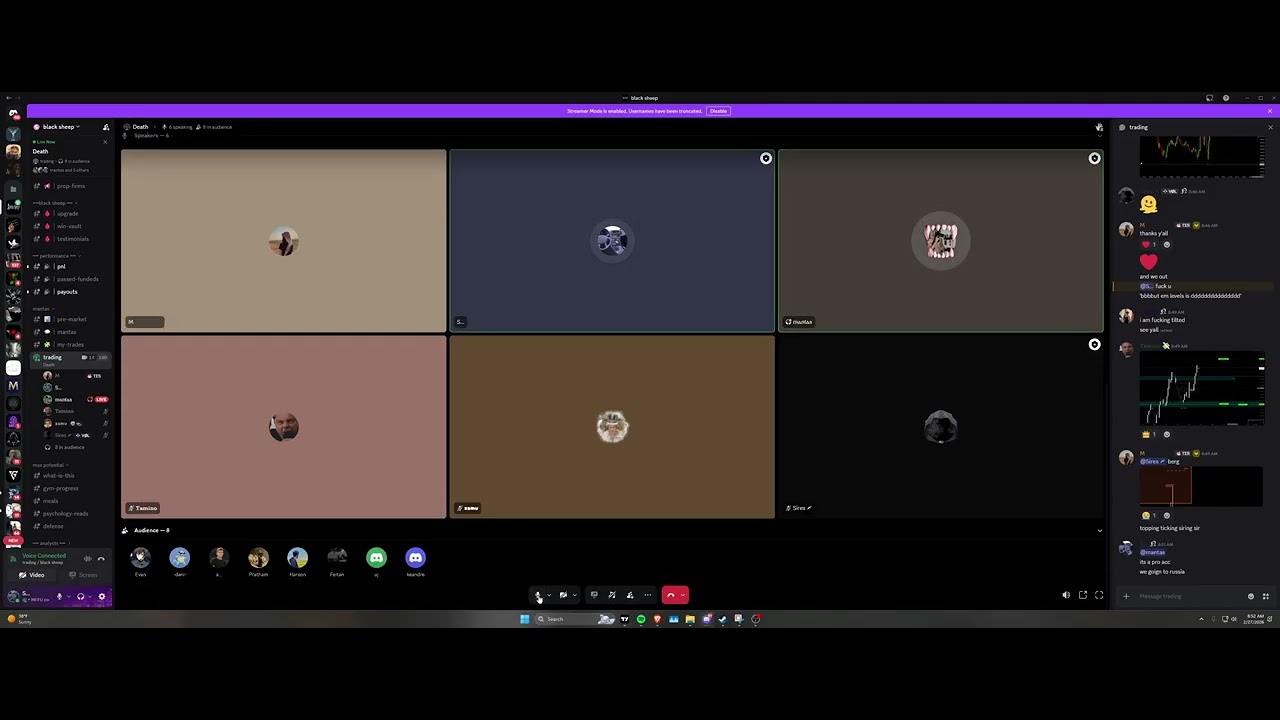Select Tamino's video tile
Viewport: 1280px width, 720px height.
pos(284,427)
